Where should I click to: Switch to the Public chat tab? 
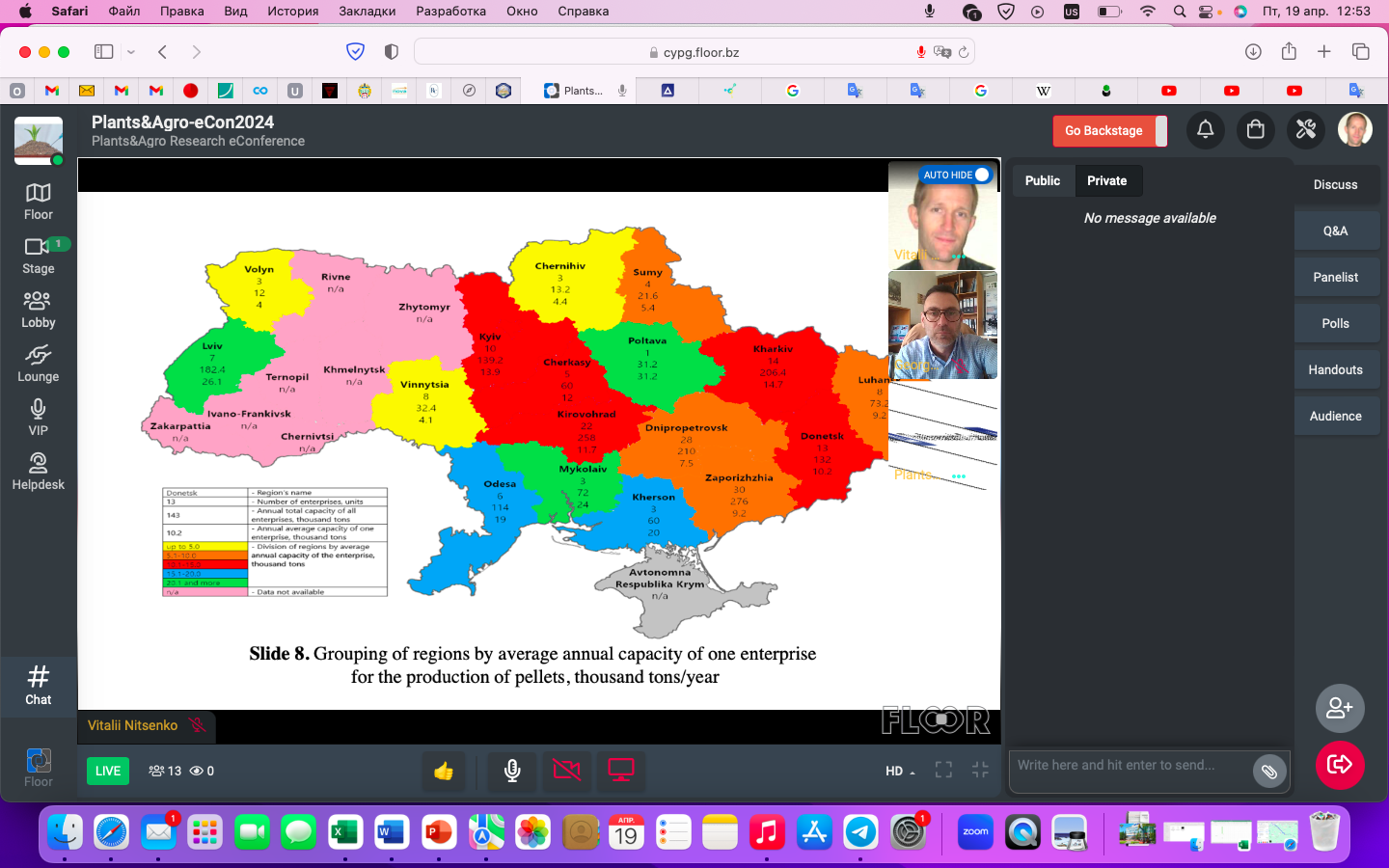[1042, 180]
